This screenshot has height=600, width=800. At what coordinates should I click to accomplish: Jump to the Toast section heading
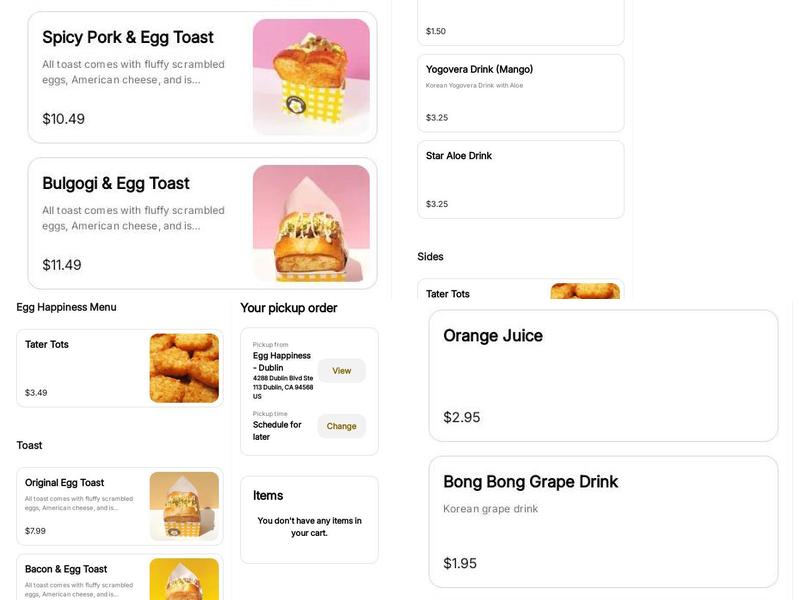(x=30, y=445)
